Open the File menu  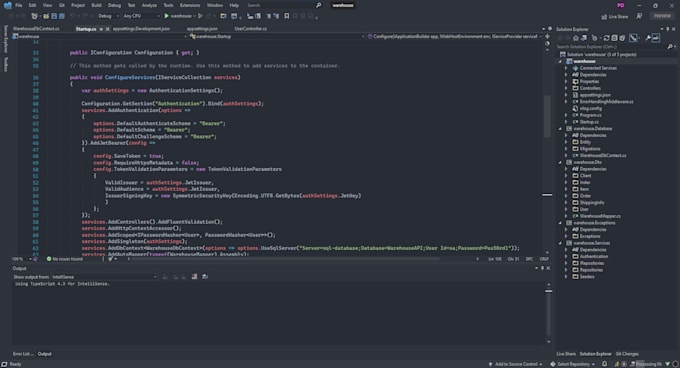click(x=19, y=5)
